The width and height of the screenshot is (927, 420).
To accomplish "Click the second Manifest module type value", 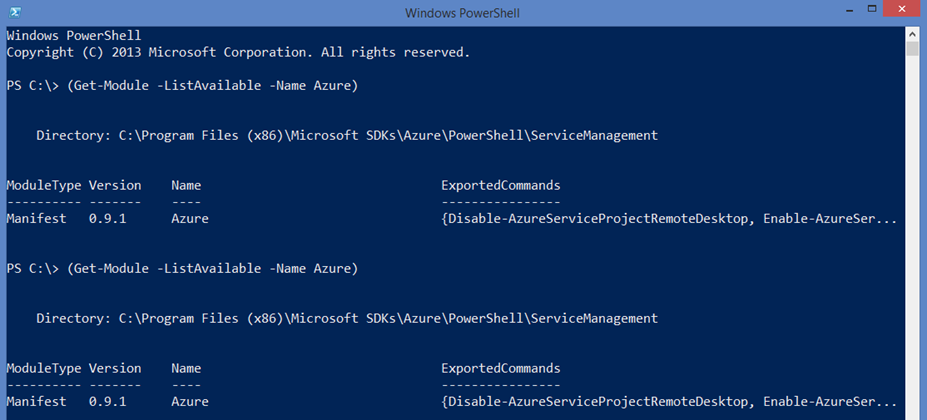I will pos(37,402).
